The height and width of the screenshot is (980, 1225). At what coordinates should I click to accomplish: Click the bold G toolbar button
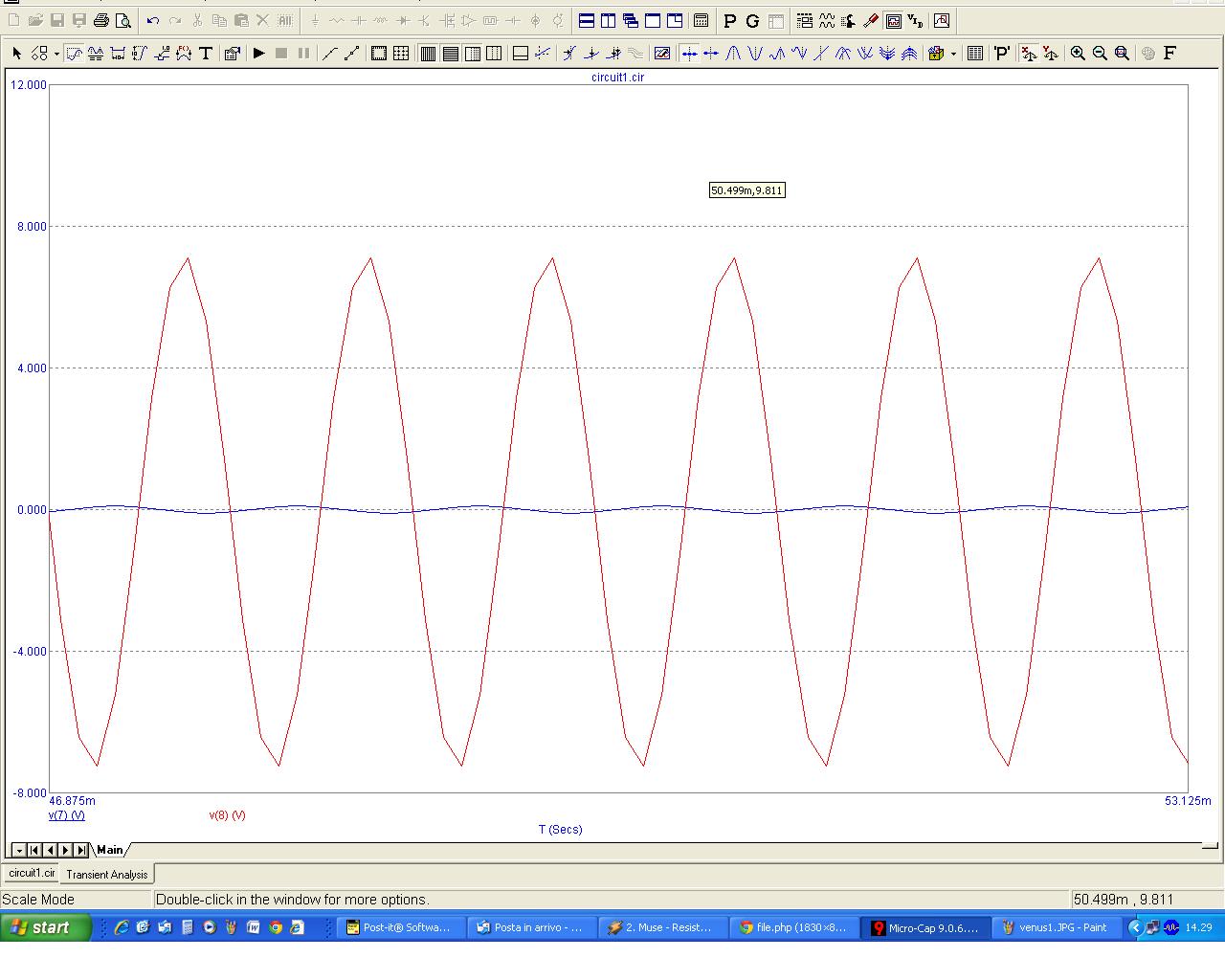(x=752, y=20)
